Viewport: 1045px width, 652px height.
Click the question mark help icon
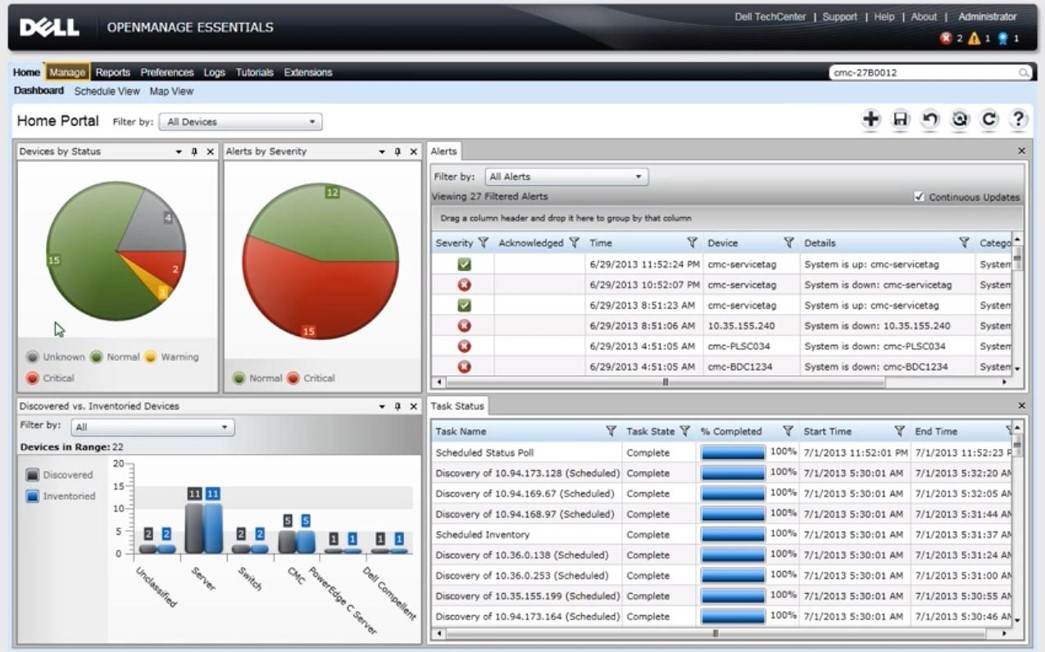point(1018,120)
